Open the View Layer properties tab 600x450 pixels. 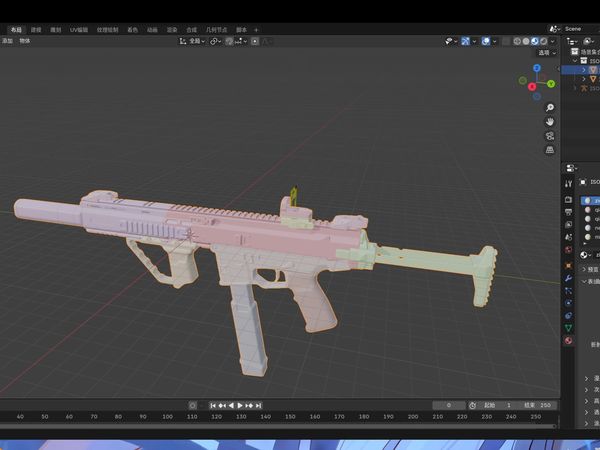click(x=568, y=225)
